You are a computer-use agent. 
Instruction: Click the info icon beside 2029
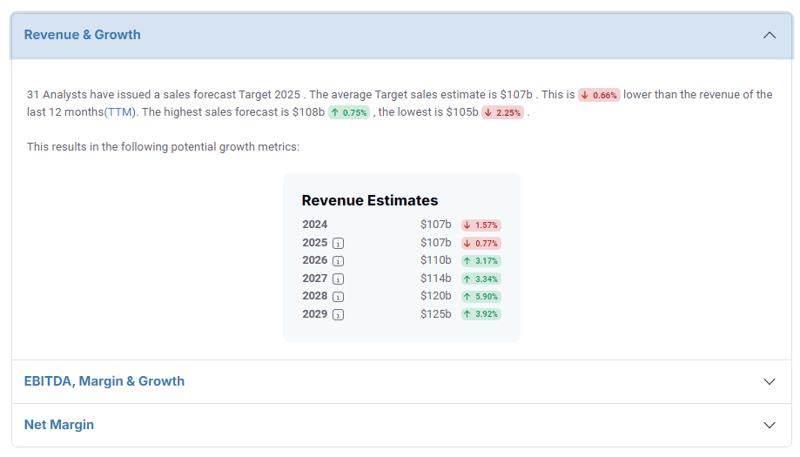pyautogui.click(x=338, y=315)
